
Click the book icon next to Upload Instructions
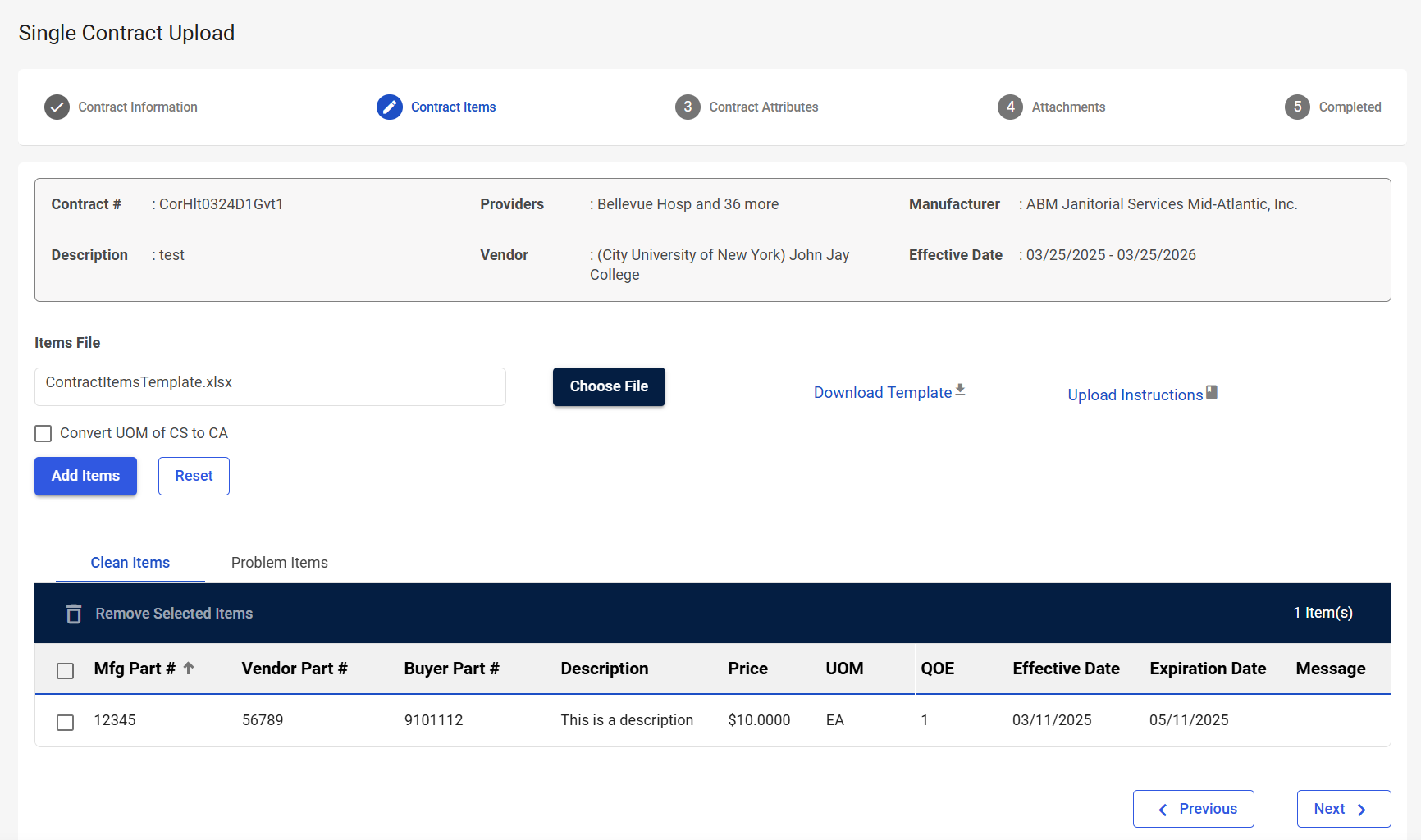pyautogui.click(x=1212, y=393)
